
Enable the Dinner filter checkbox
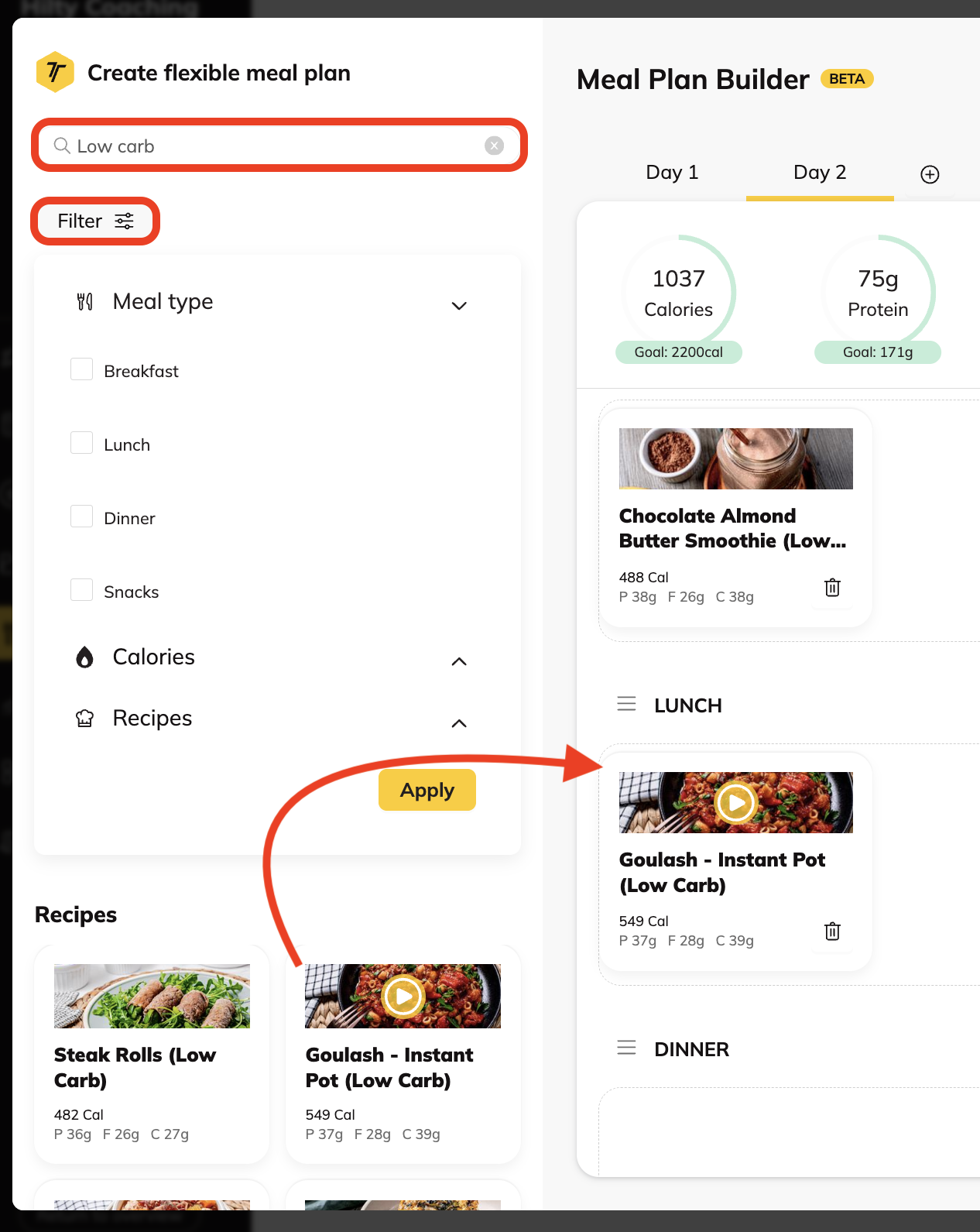coord(82,516)
